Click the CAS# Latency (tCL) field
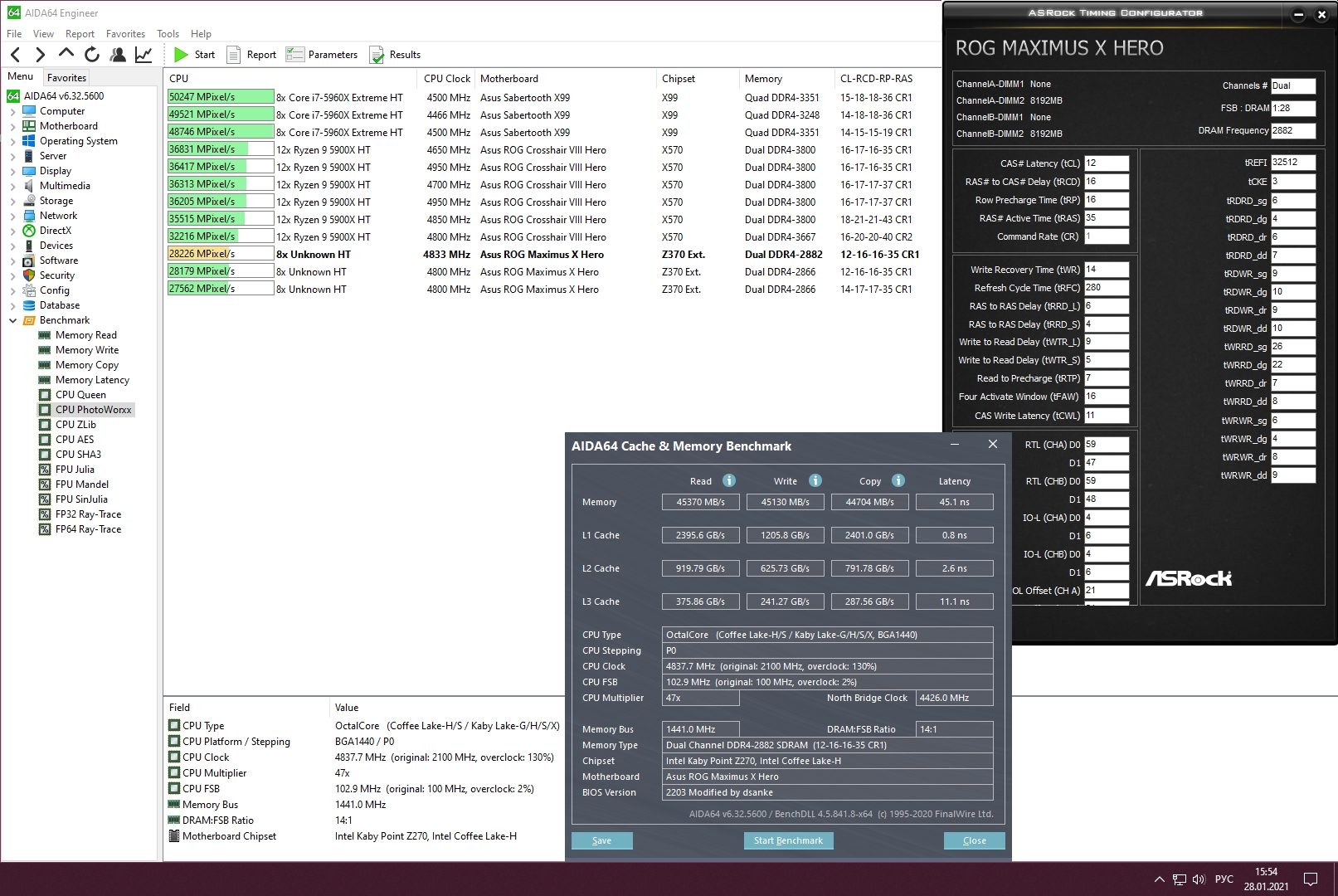The image size is (1338, 896). (1107, 163)
